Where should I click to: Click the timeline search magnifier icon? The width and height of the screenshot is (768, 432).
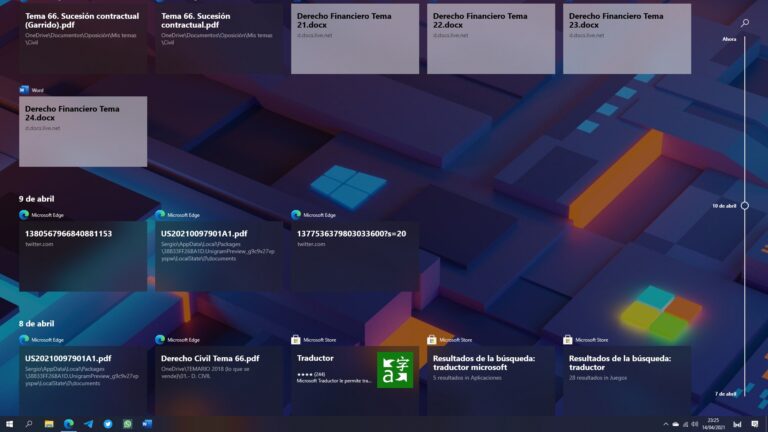click(x=745, y=22)
